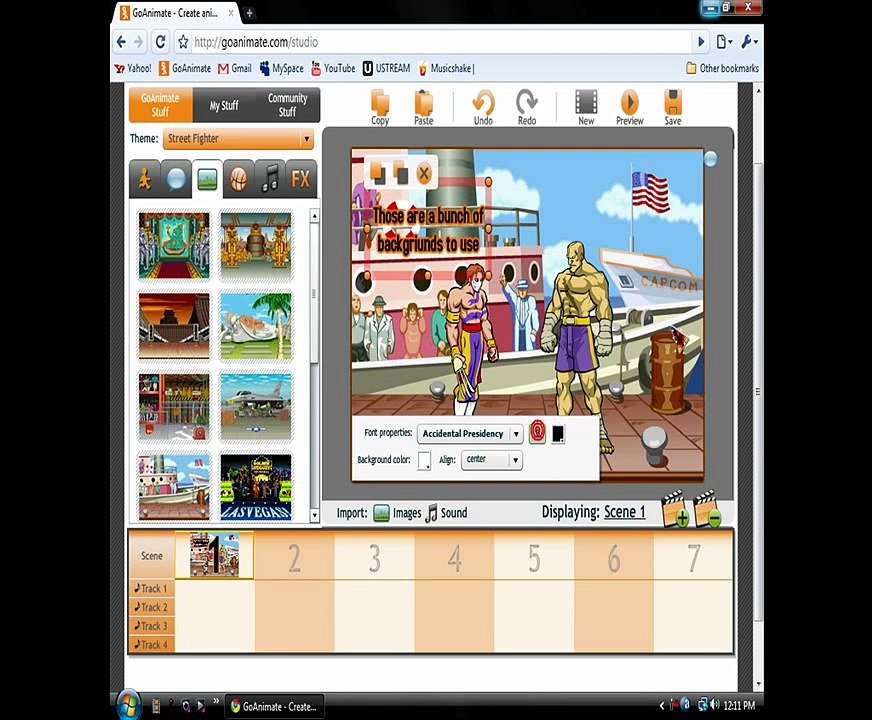Open the FX effects tab

301,179
